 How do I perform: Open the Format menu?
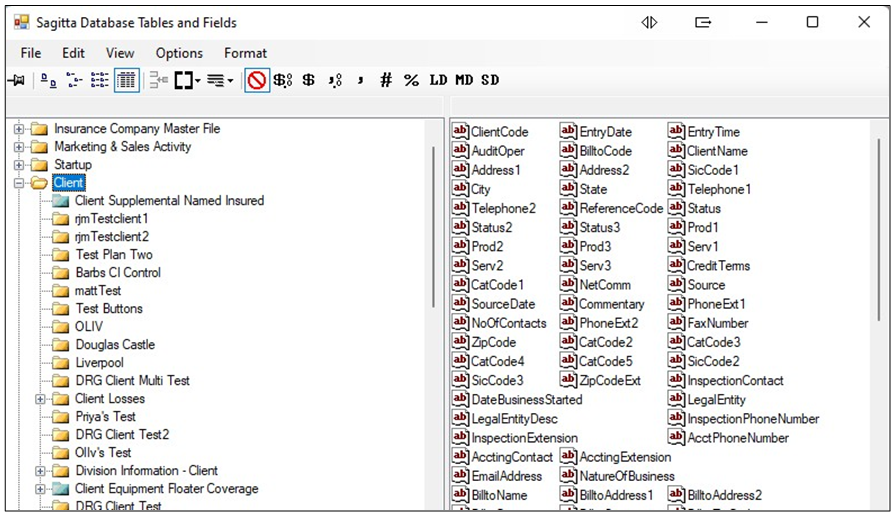tap(245, 53)
